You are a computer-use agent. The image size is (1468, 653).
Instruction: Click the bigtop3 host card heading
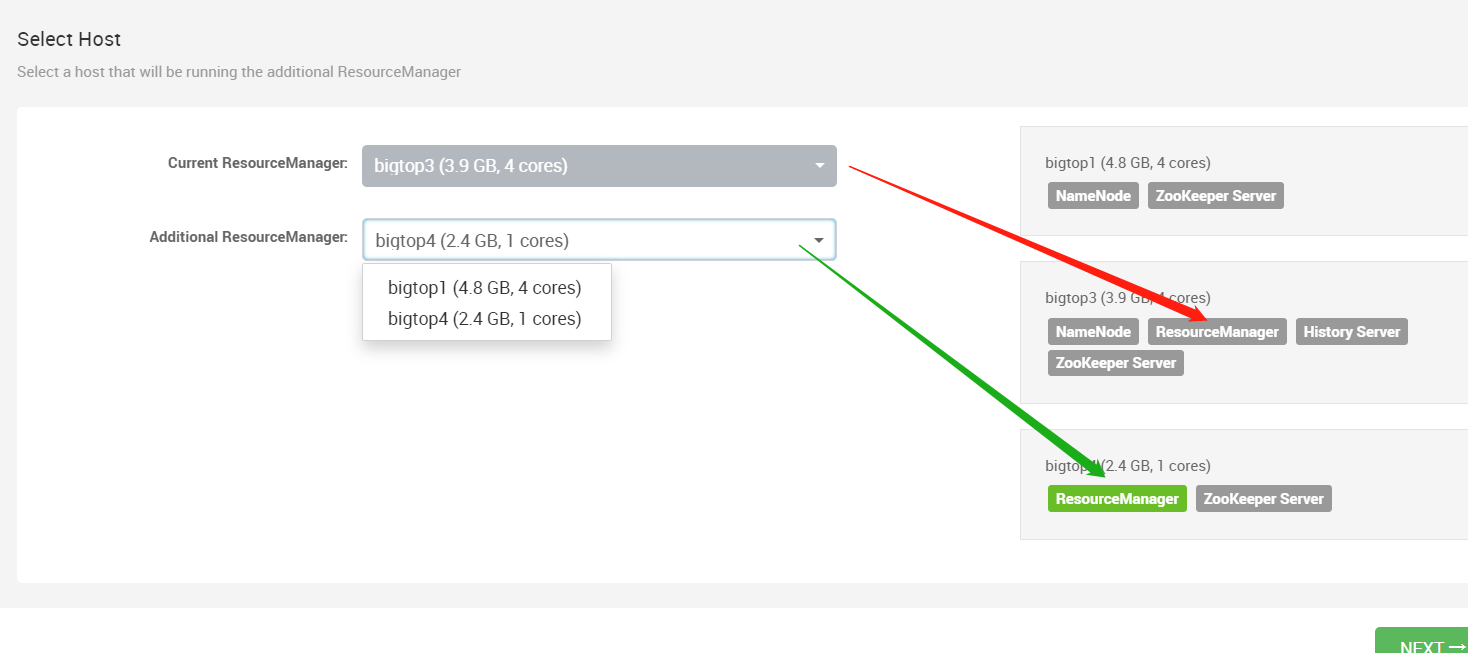click(1128, 298)
